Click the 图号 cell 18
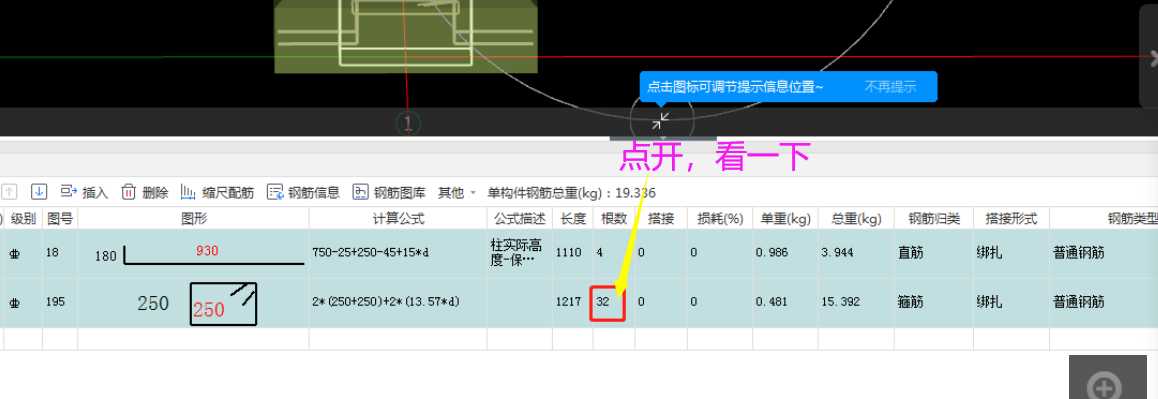 click(x=60, y=253)
